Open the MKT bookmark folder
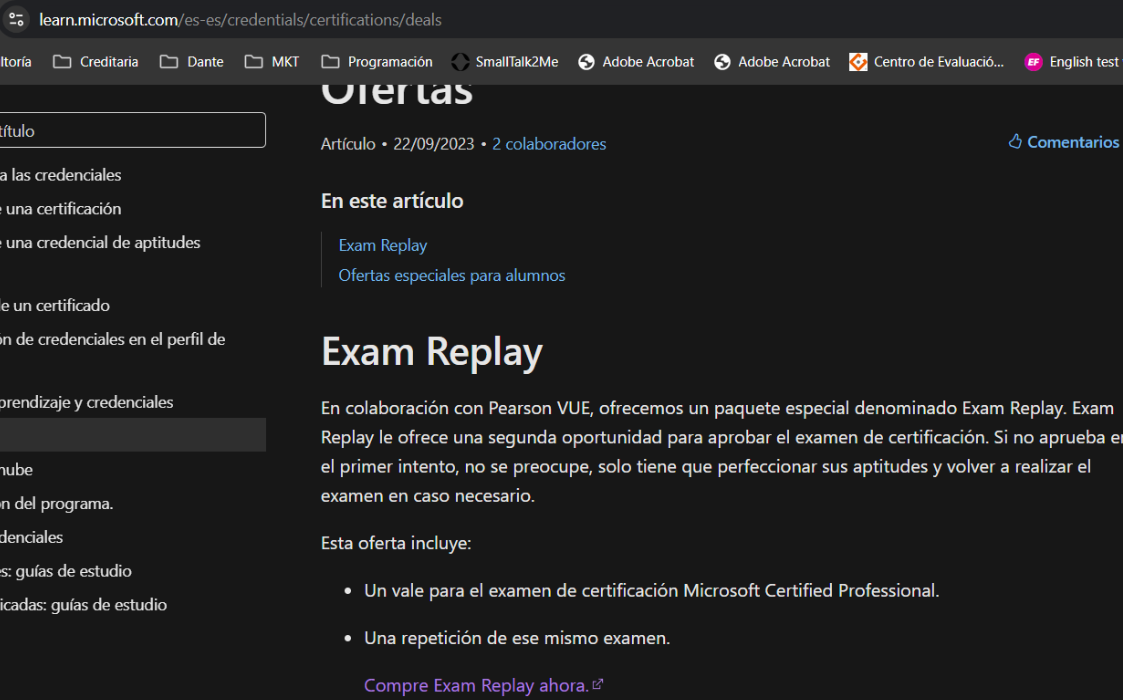 pos(272,62)
